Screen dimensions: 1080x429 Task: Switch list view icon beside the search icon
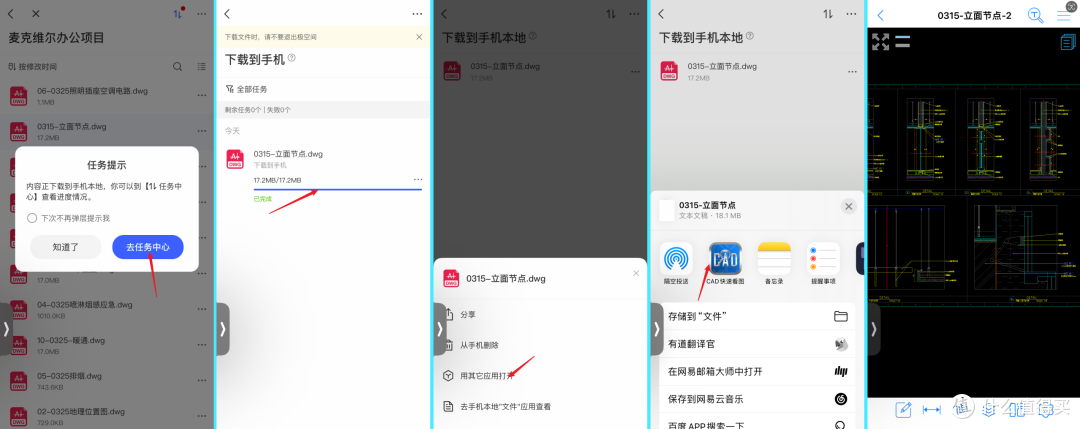201,67
